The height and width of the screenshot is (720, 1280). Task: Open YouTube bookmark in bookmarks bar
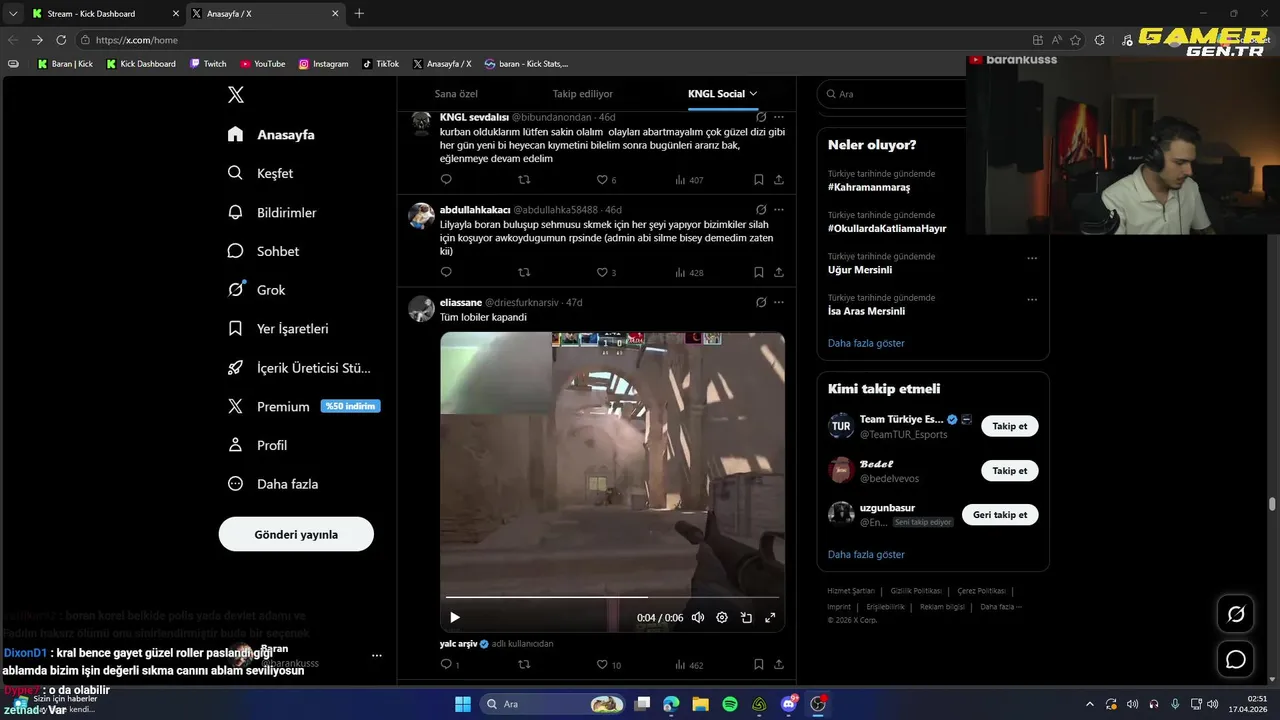coord(262,64)
